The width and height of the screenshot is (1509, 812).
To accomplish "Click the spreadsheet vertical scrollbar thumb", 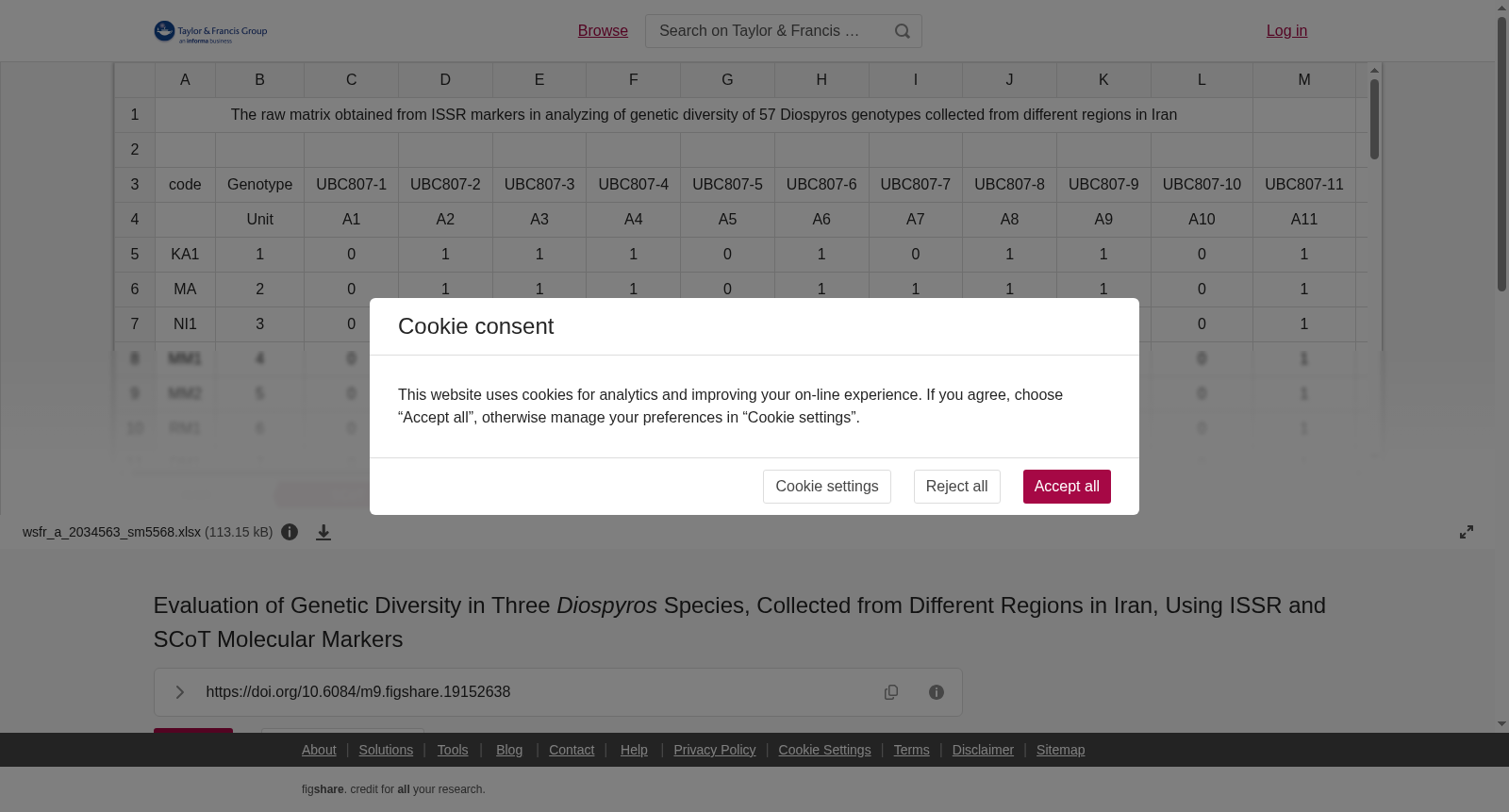I will click(x=1375, y=119).
